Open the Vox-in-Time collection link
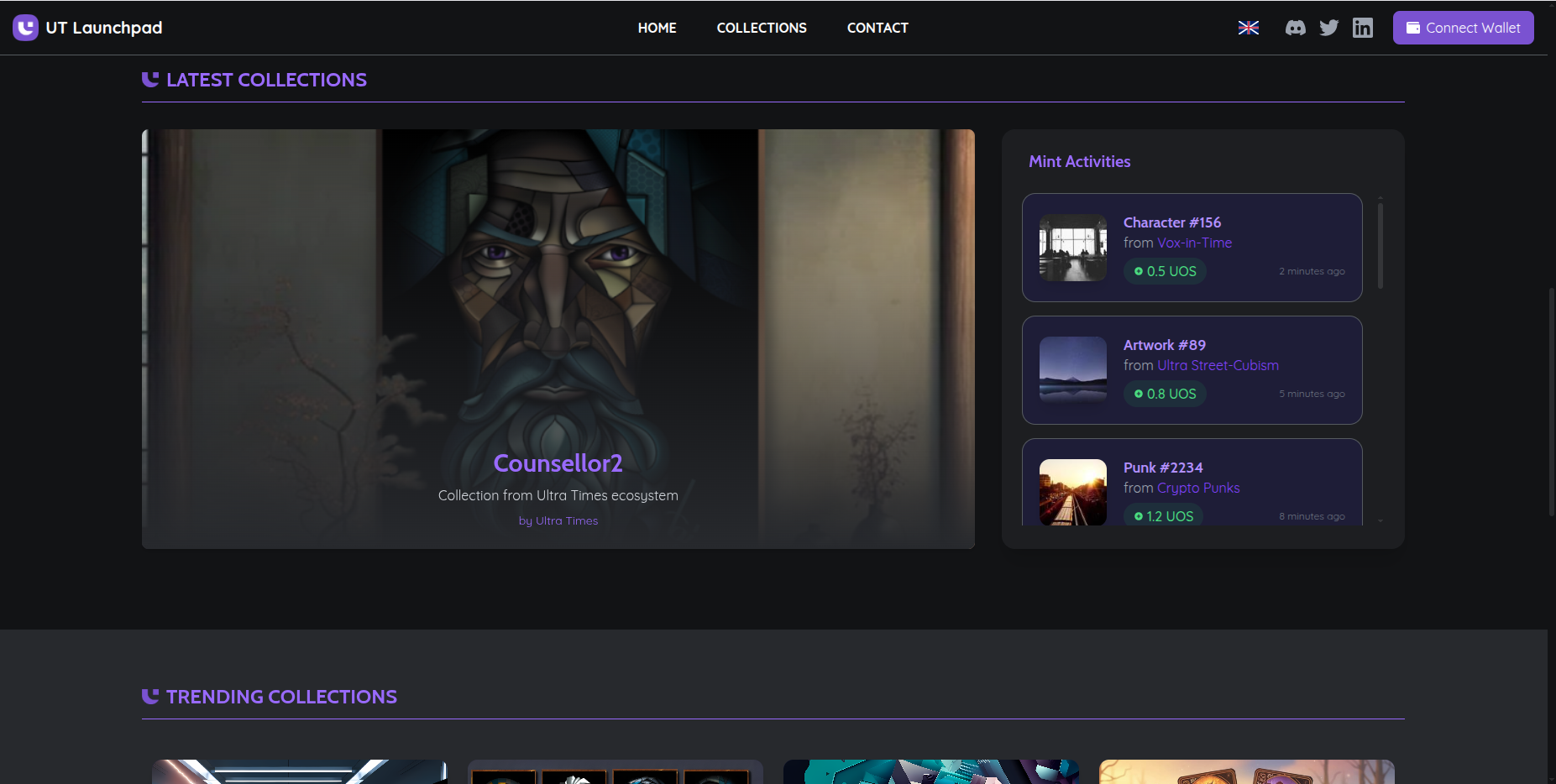Image resolution: width=1556 pixels, height=784 pixels. 1194,243
